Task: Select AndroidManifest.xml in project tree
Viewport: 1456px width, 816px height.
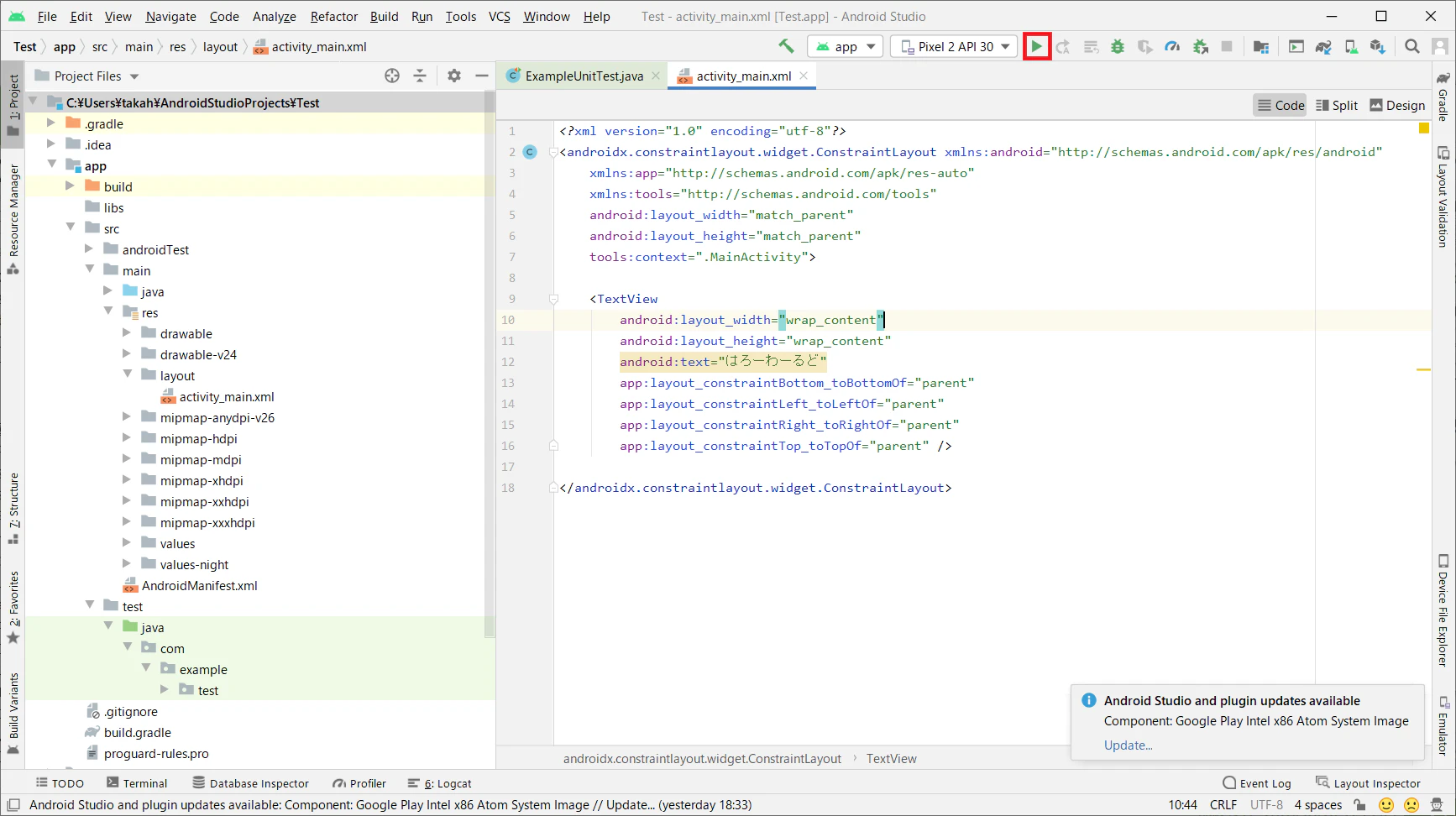Action: pos(199,586)
